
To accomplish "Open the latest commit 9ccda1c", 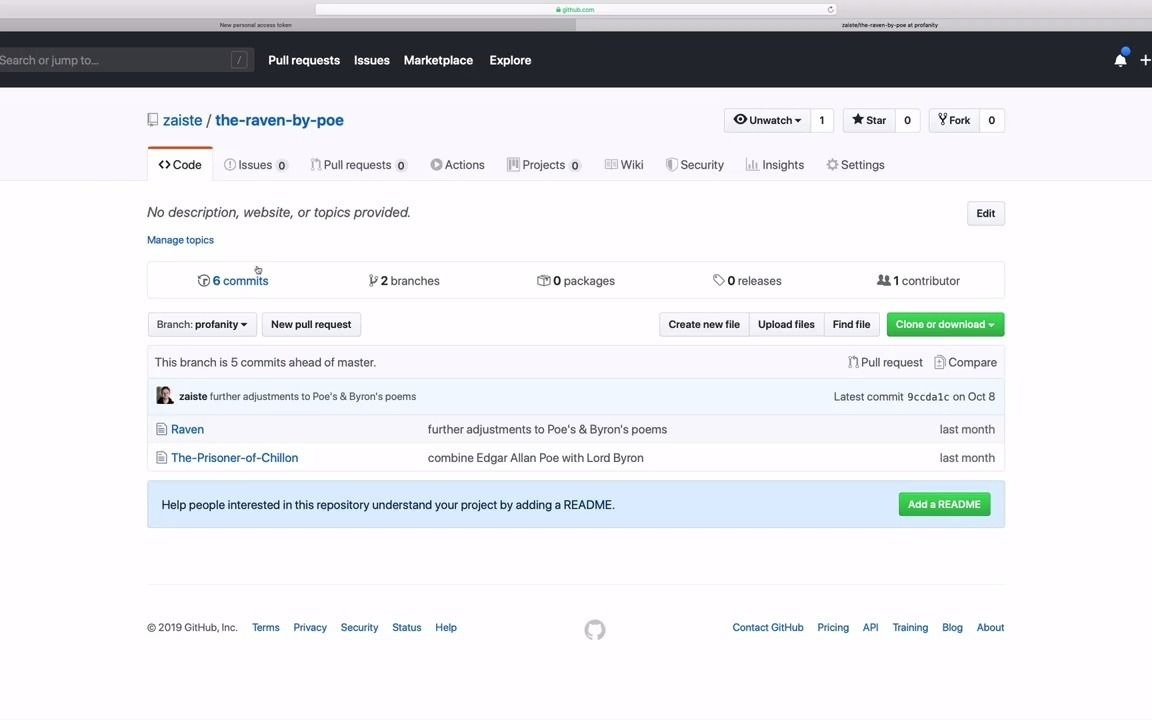I will point(928,397).
